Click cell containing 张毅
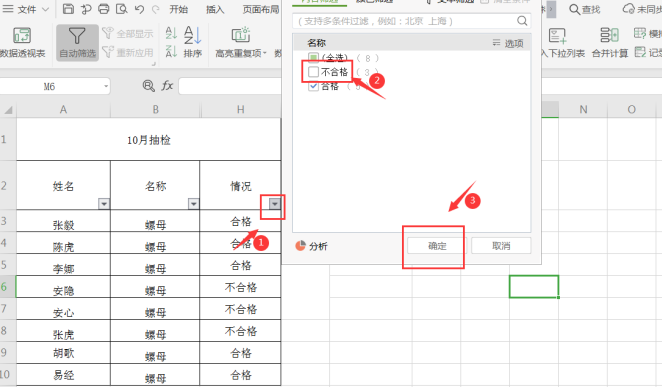Viewport: 662px width, 387px height. (x=63, y=221)
